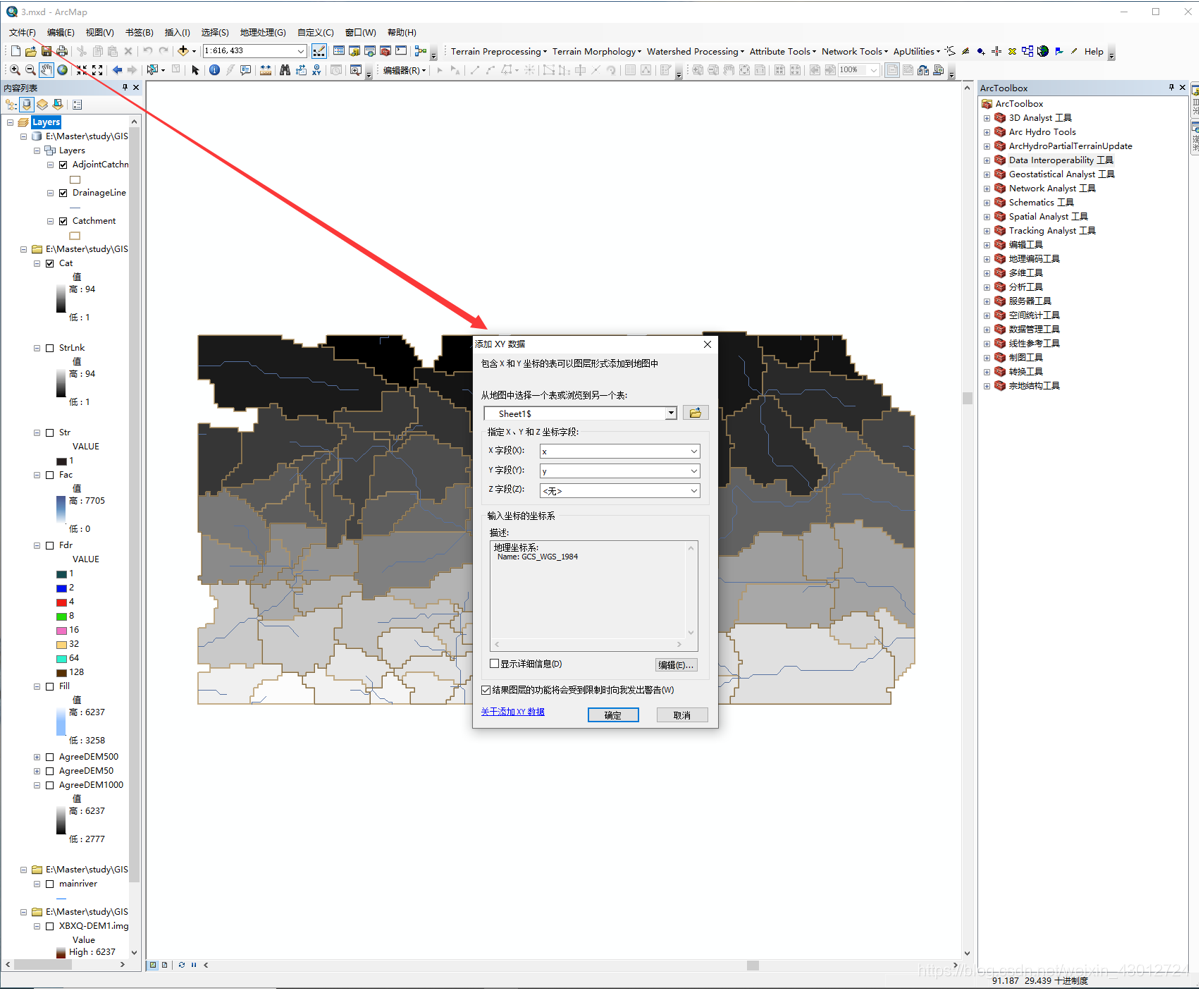Enable the Fac layer

click(50, 475)
